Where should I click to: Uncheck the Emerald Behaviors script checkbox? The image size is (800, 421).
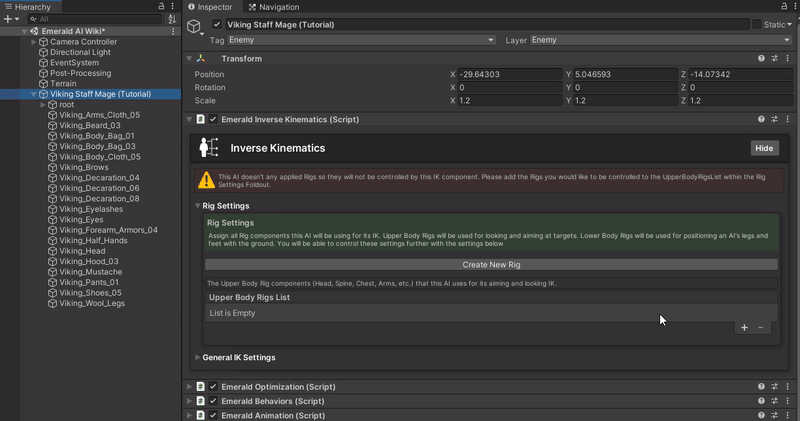click(213, 401)
